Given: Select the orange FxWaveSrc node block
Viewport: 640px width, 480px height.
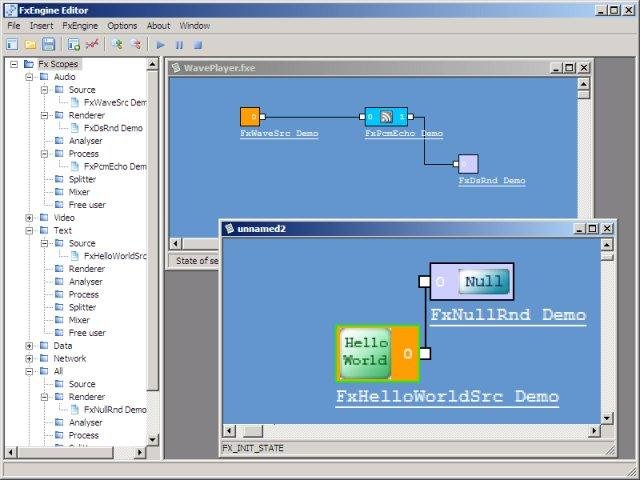Looking at the screenshot, I should (x=250, y=117).
